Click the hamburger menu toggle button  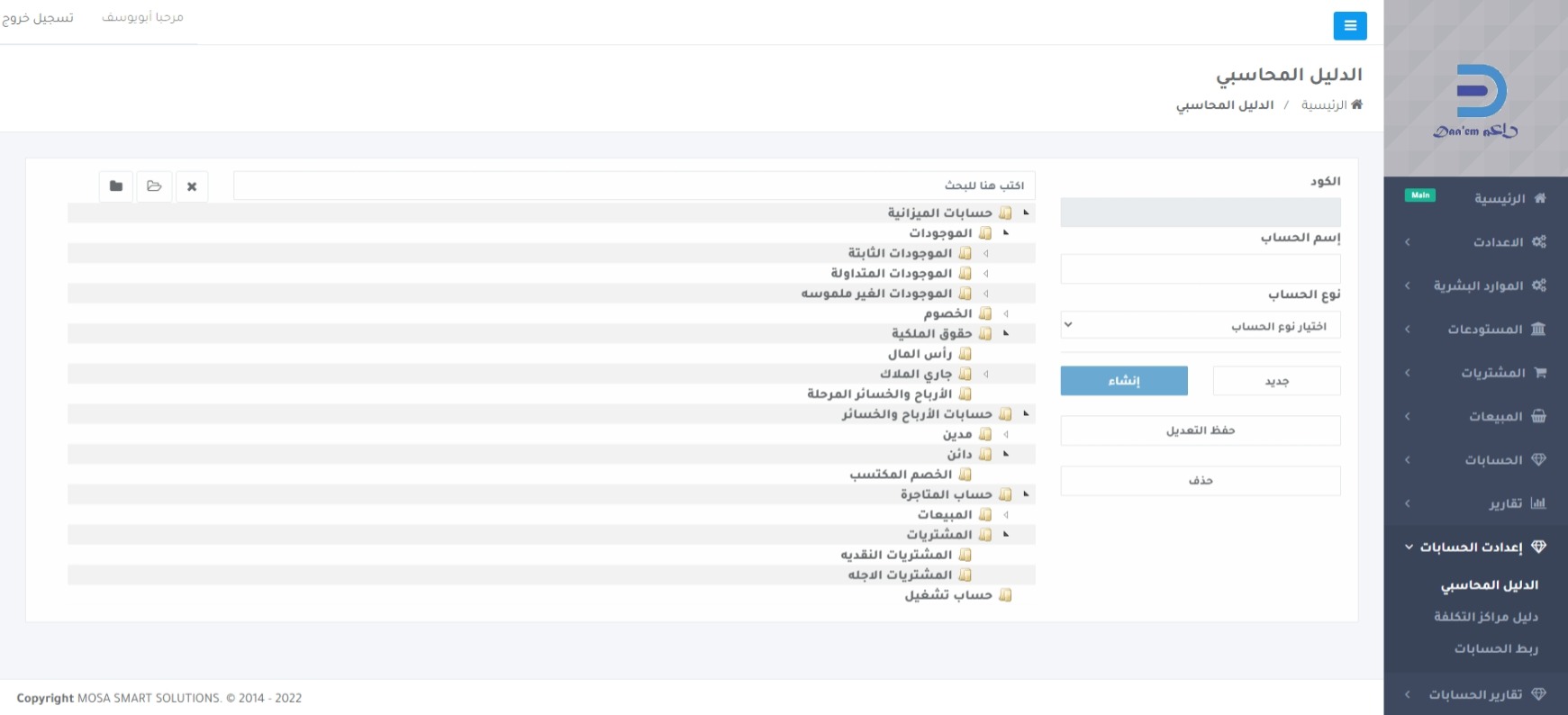click(x=1349, y=25)
